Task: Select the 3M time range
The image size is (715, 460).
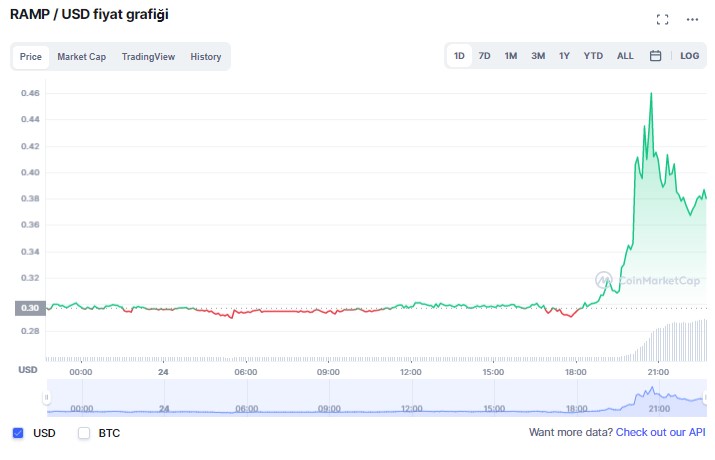Action: 538,56
